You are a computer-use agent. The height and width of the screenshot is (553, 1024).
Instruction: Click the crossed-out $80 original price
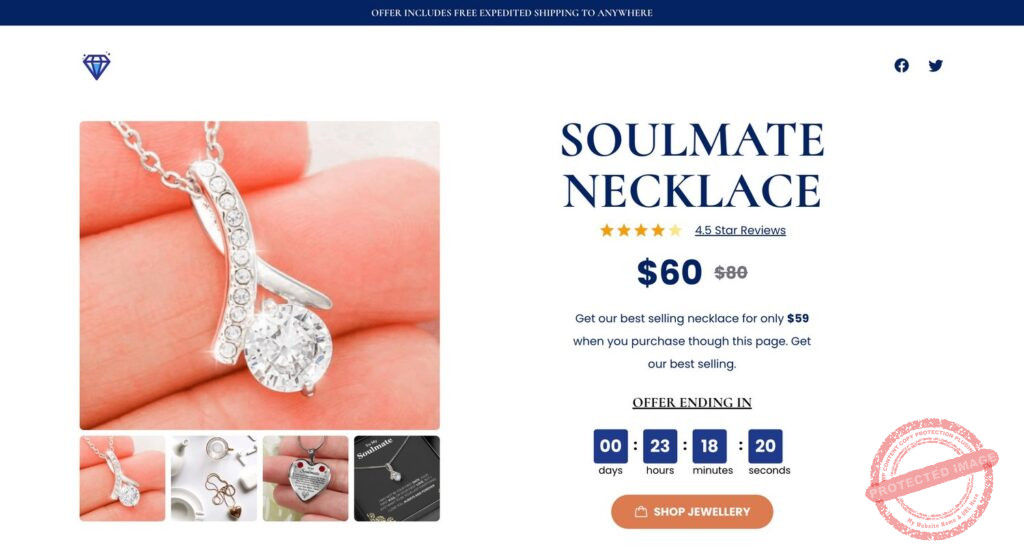[x=731, y=272]
